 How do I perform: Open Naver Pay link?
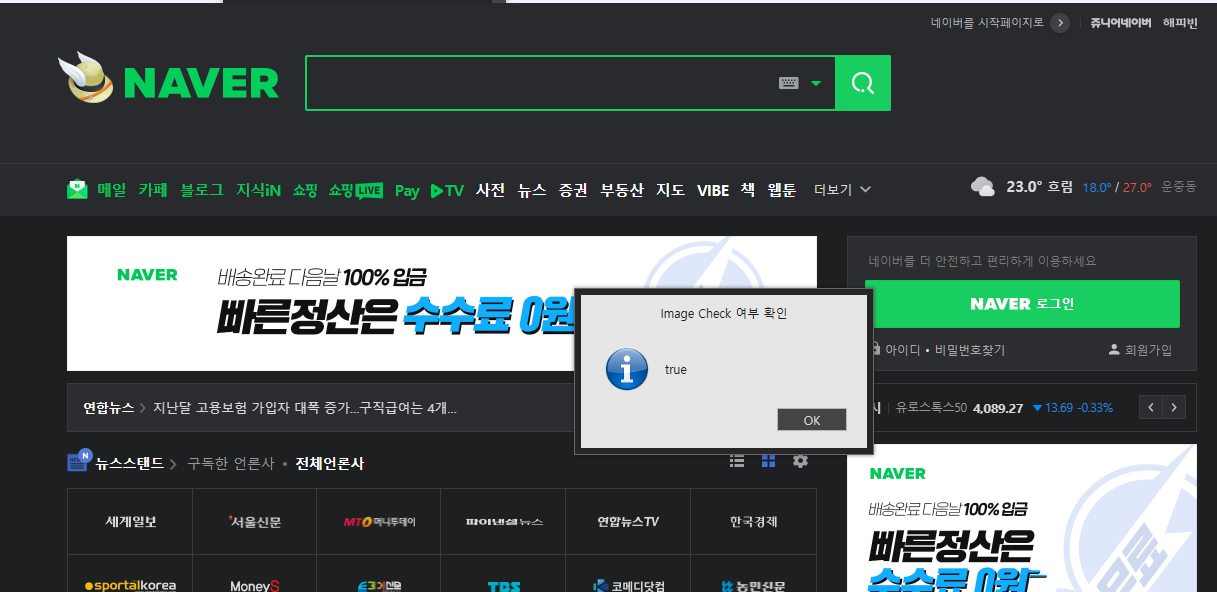pyautogui.click(x=407, y=190)
